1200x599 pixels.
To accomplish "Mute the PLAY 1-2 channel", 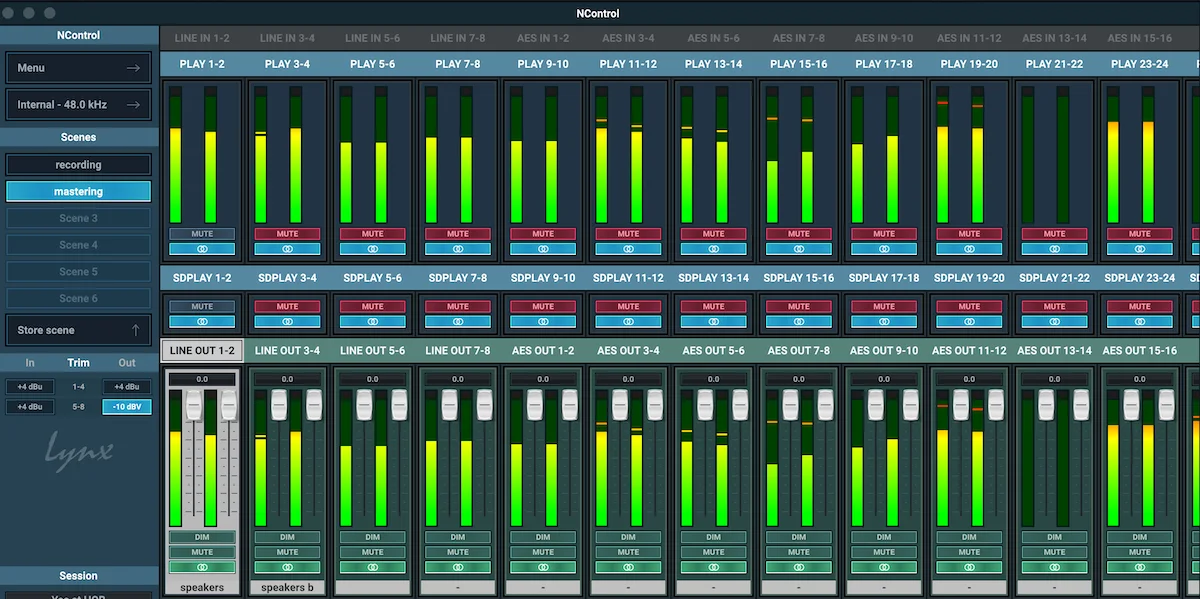I will (x=202, y=234).
